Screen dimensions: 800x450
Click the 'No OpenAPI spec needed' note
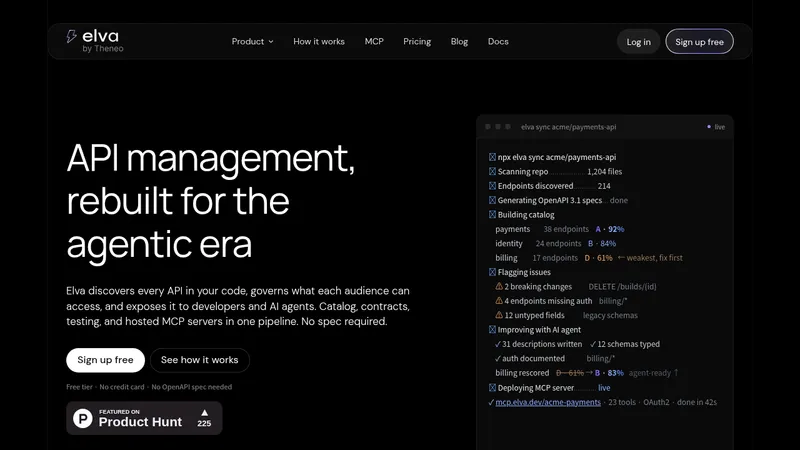tap(192, 387)
